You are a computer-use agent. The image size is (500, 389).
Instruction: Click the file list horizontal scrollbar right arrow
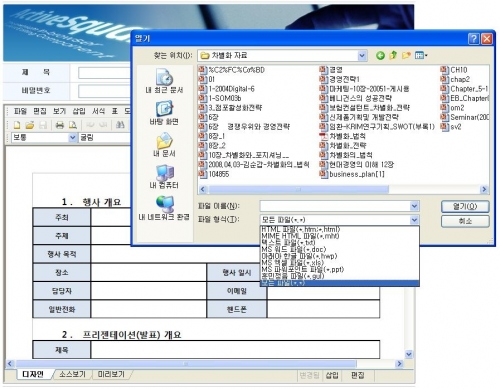[484, 189]
